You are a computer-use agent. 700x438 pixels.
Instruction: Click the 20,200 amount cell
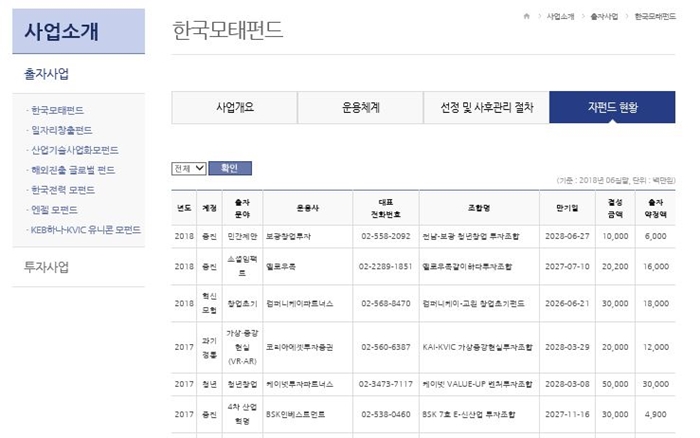tap(615, 267)
